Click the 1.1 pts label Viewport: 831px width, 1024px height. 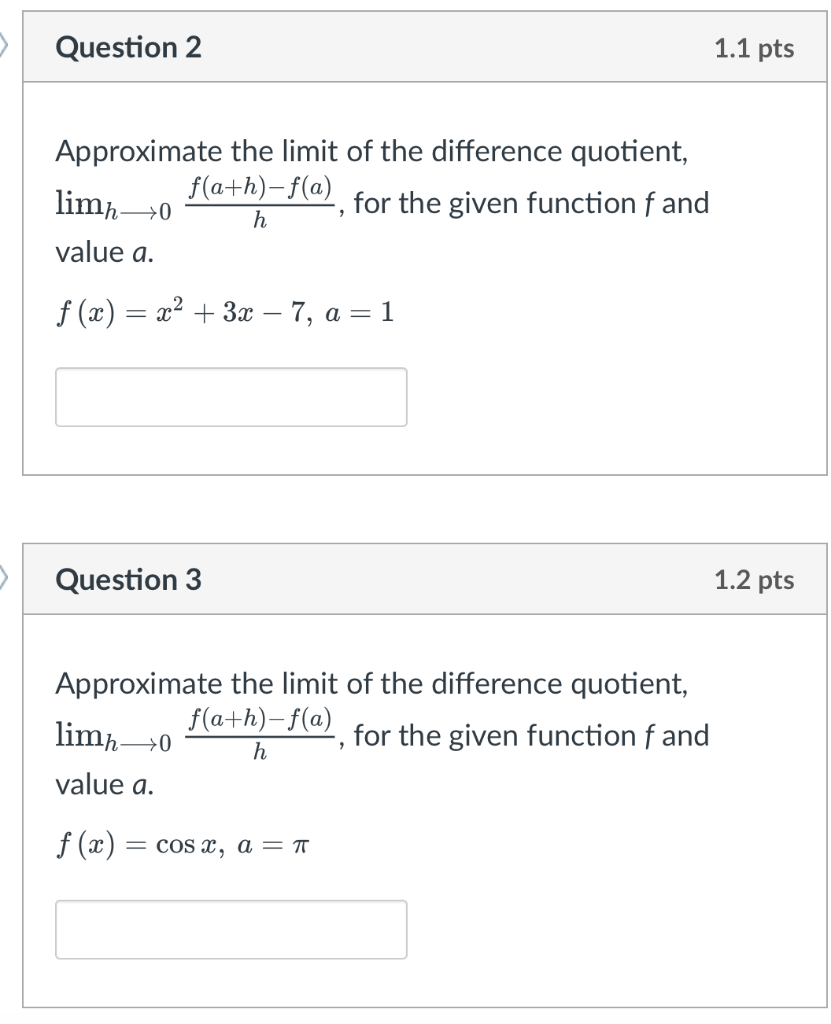tap(755, 47)
